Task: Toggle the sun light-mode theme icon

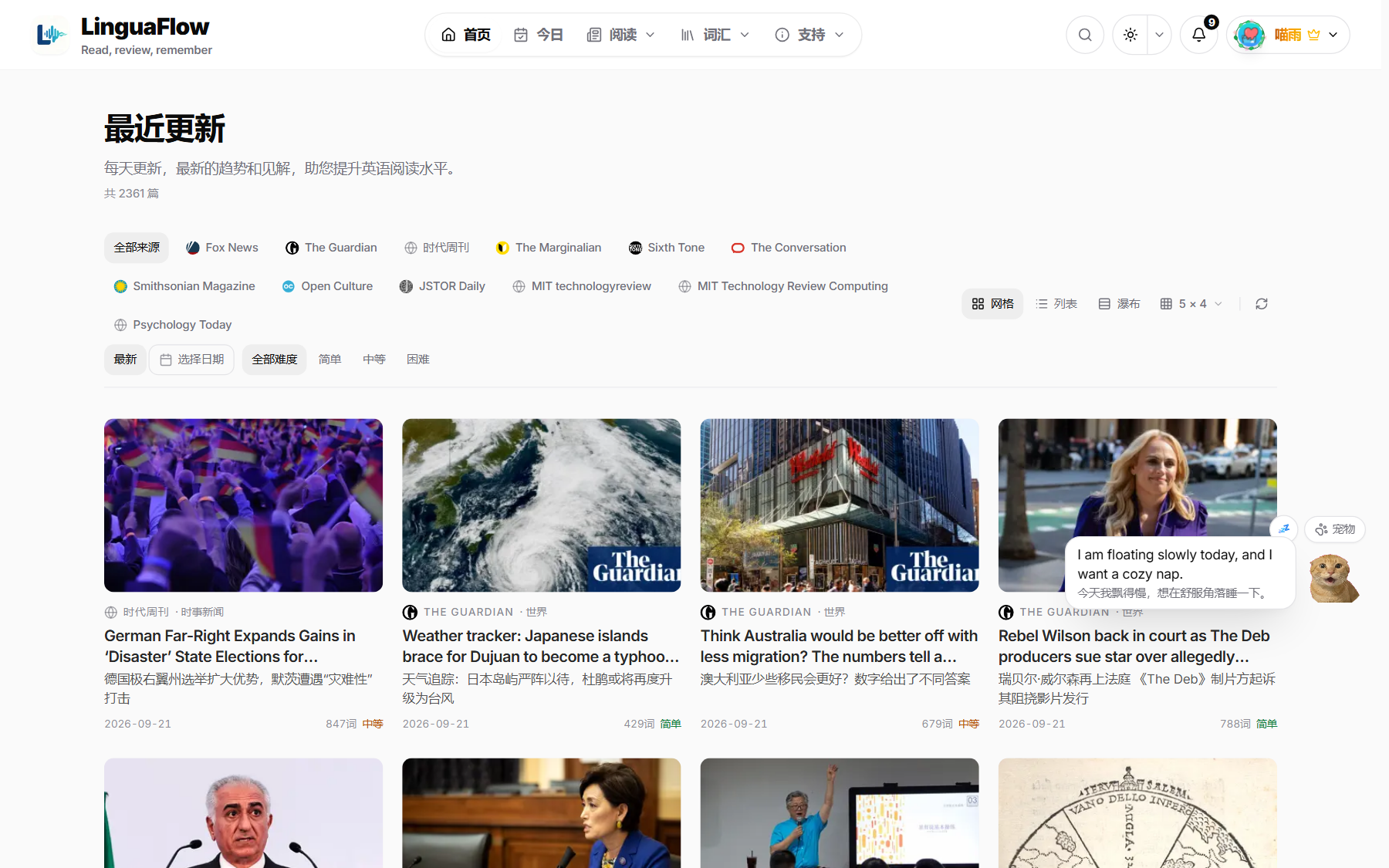Action: (1130, 35)
